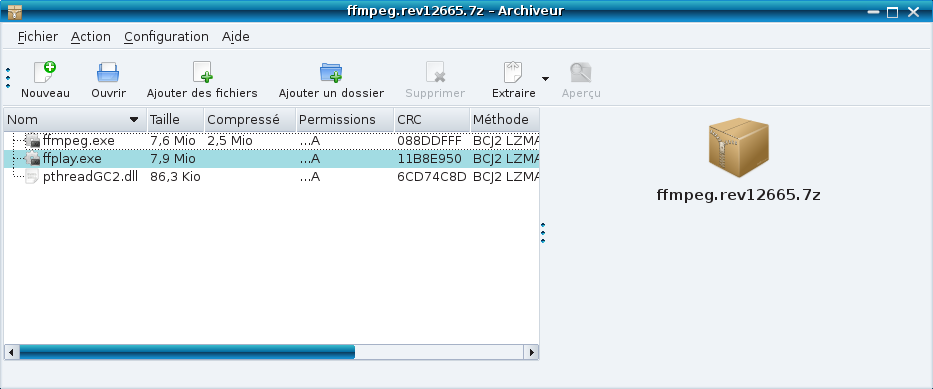This screenshot has width=933, height=389.
Task: Click the pane splitter handle
Action: (x=543, y=233)
